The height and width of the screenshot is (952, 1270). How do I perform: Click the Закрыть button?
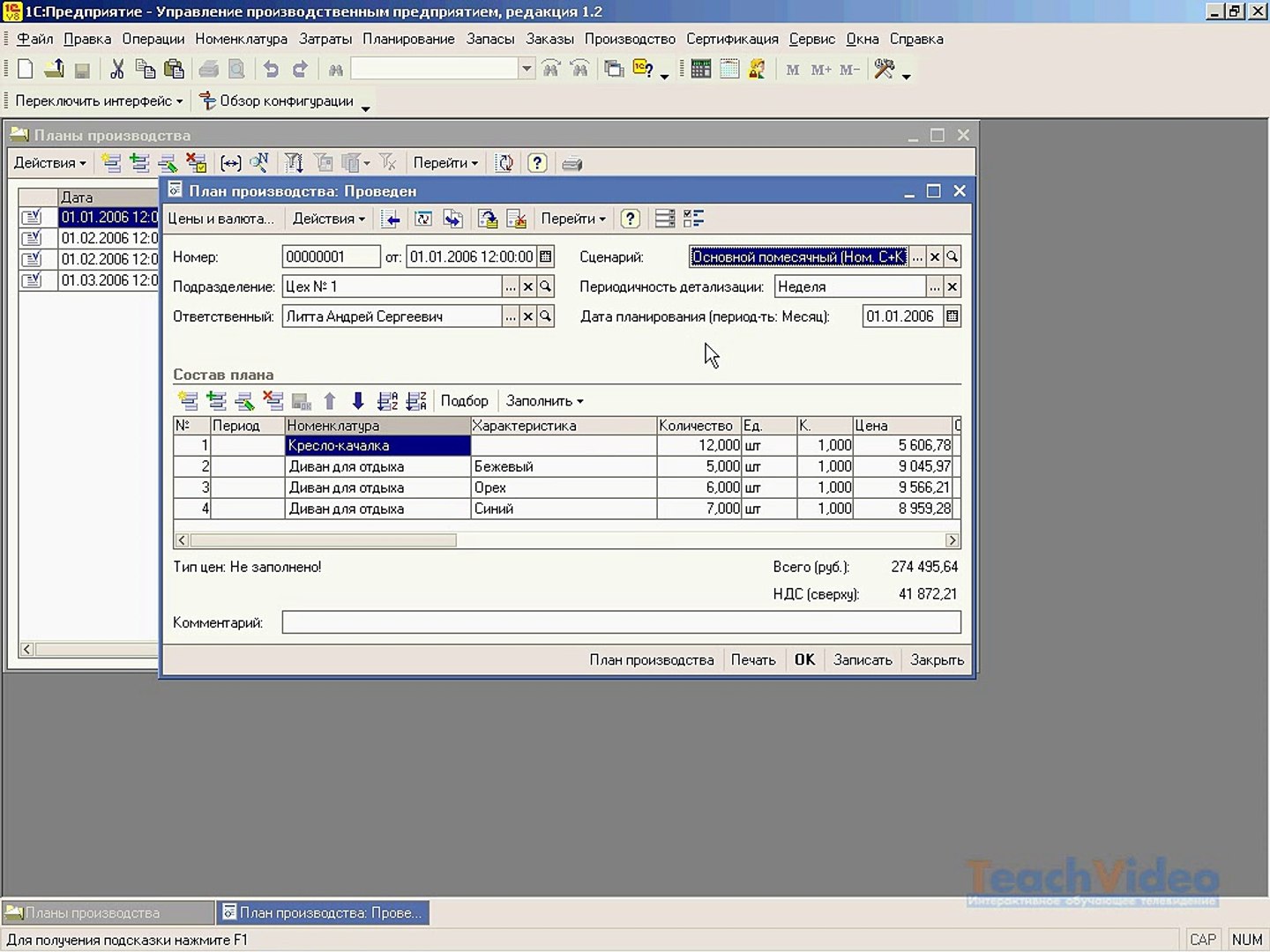937,660
